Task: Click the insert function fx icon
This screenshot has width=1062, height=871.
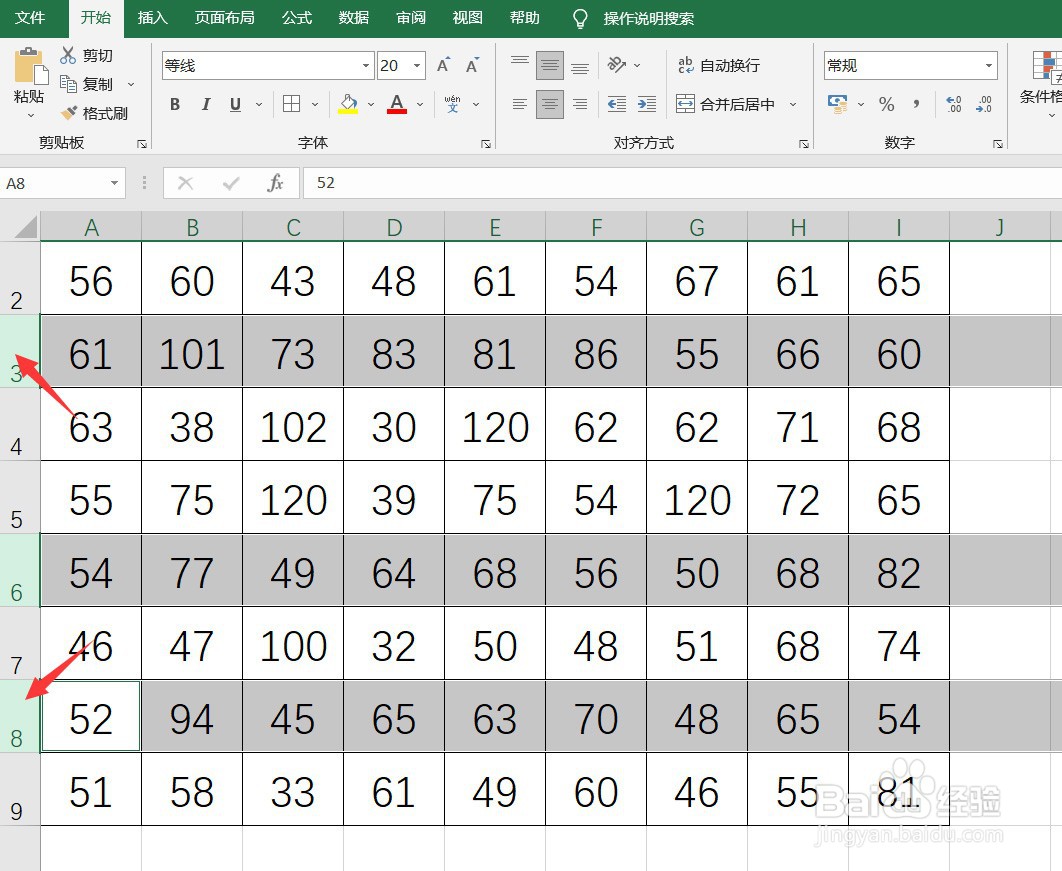Action: 275,183
